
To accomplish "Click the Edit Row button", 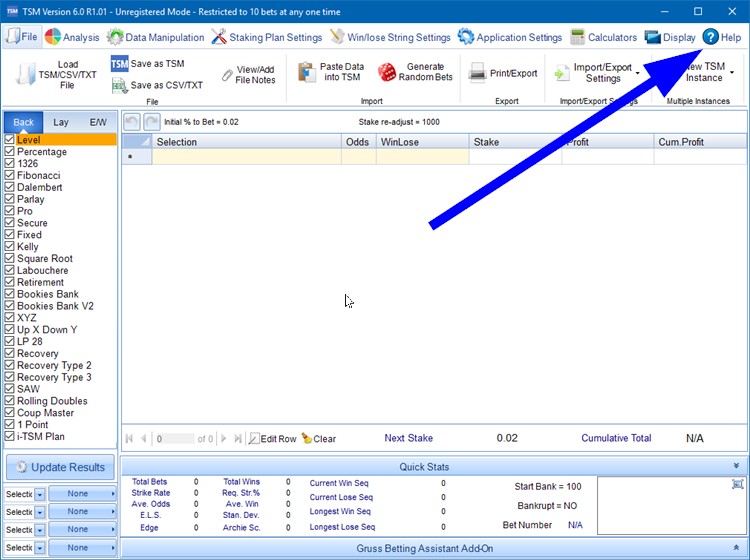I will [273, 439].
